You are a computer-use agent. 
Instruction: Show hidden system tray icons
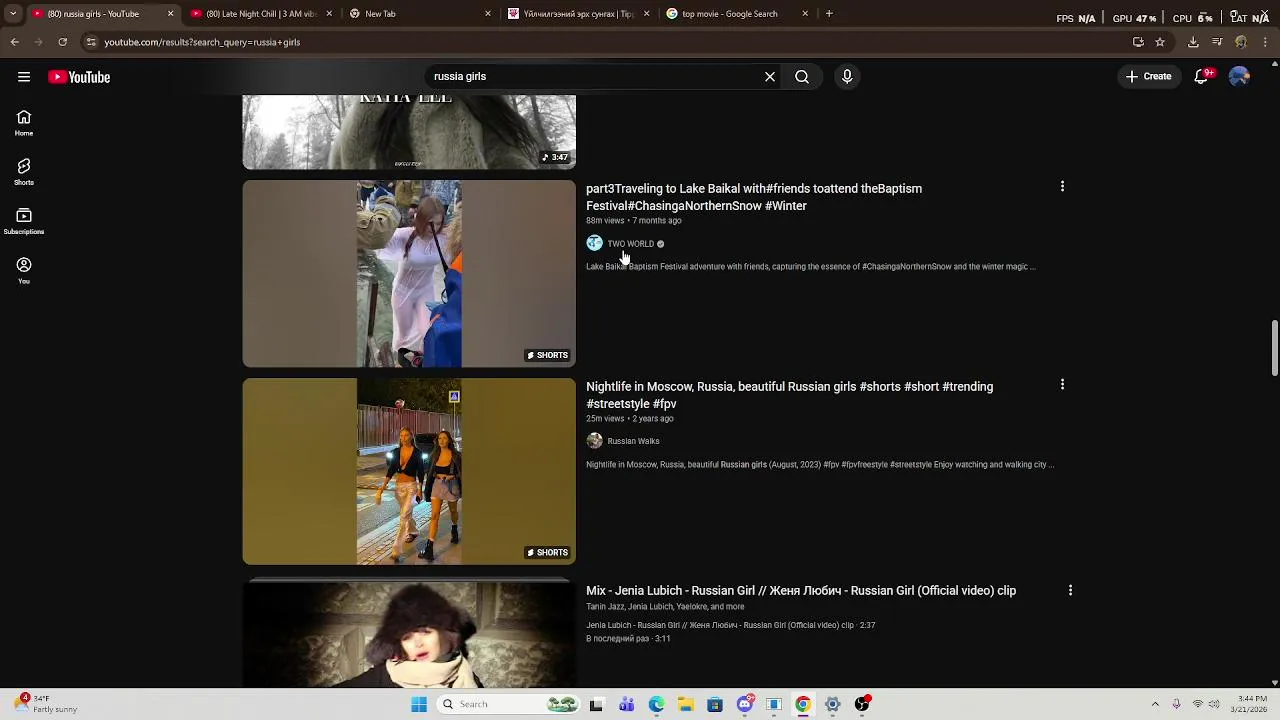(1155, 704)
